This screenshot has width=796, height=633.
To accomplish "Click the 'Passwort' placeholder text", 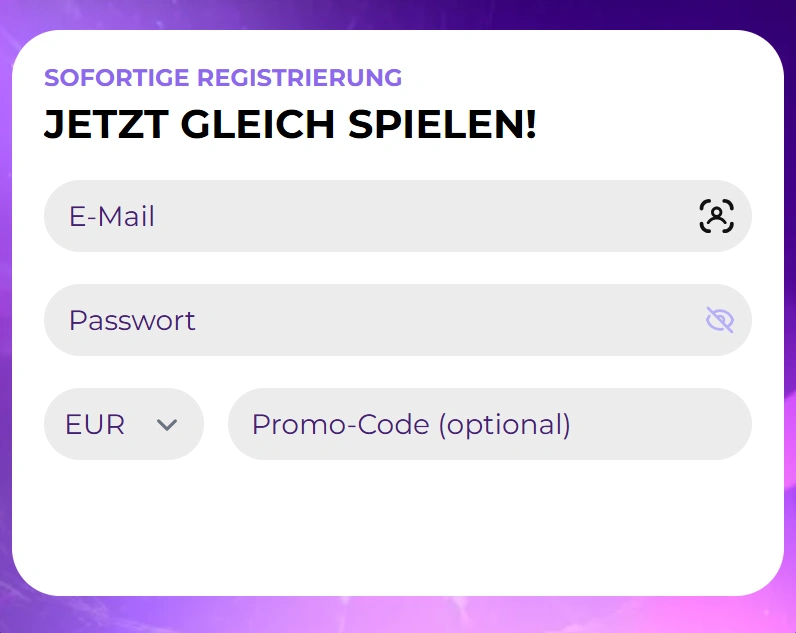I will [132, 320].
